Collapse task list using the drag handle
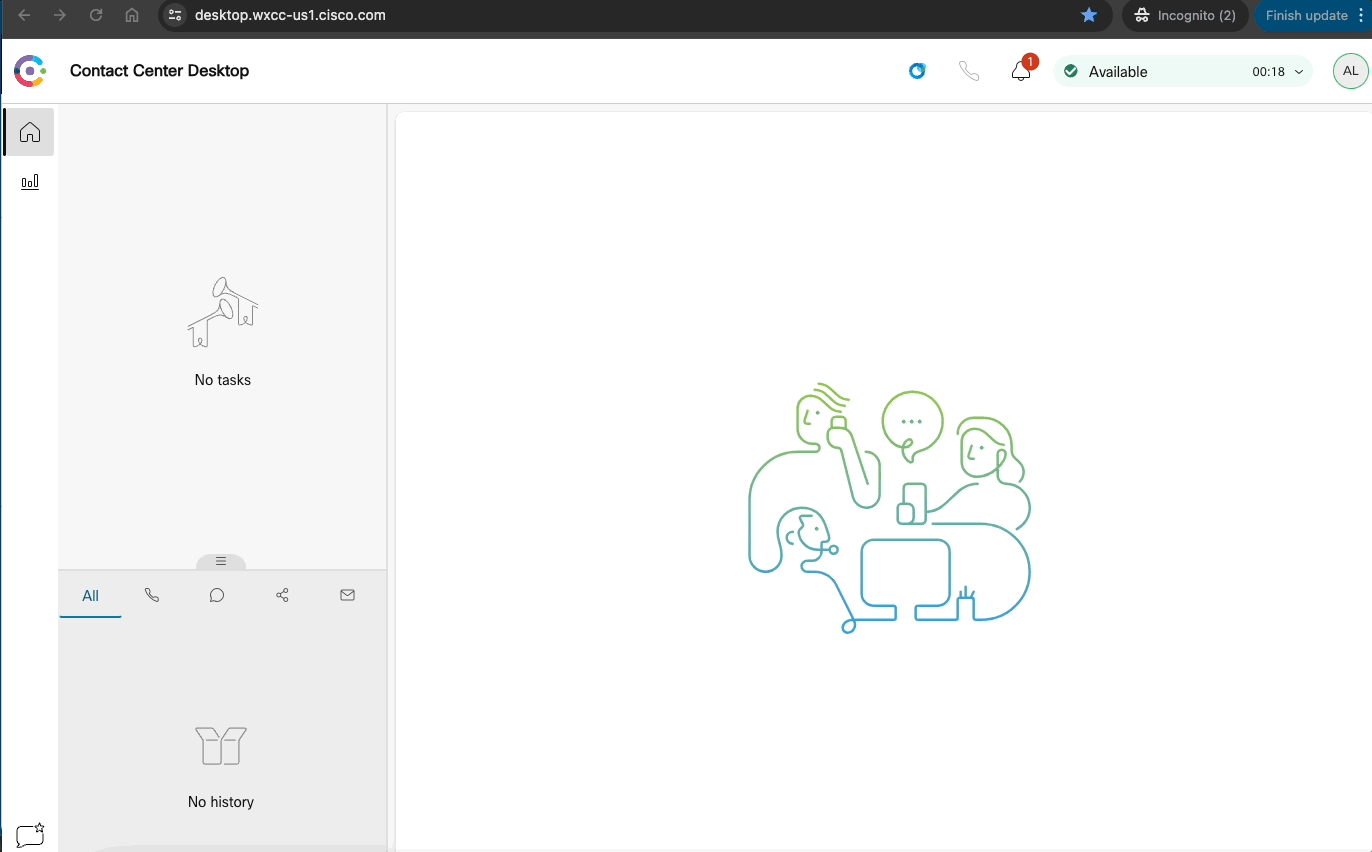Image resolution: width=1372 pixels, height=852 pixels. coord(221,562)
